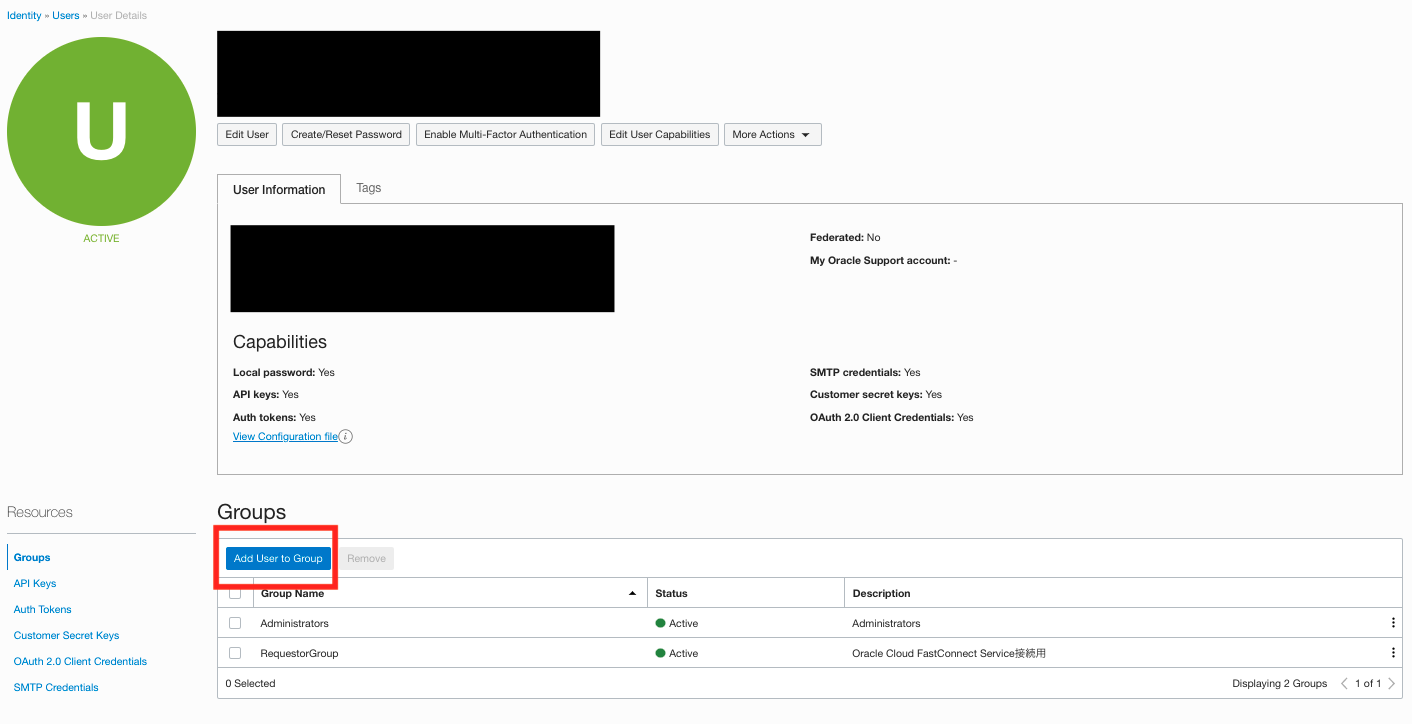This screenshot has width=1412, height=724.
Task: Open actions menu for Administrators row
Action: (x=1392, y=623)
